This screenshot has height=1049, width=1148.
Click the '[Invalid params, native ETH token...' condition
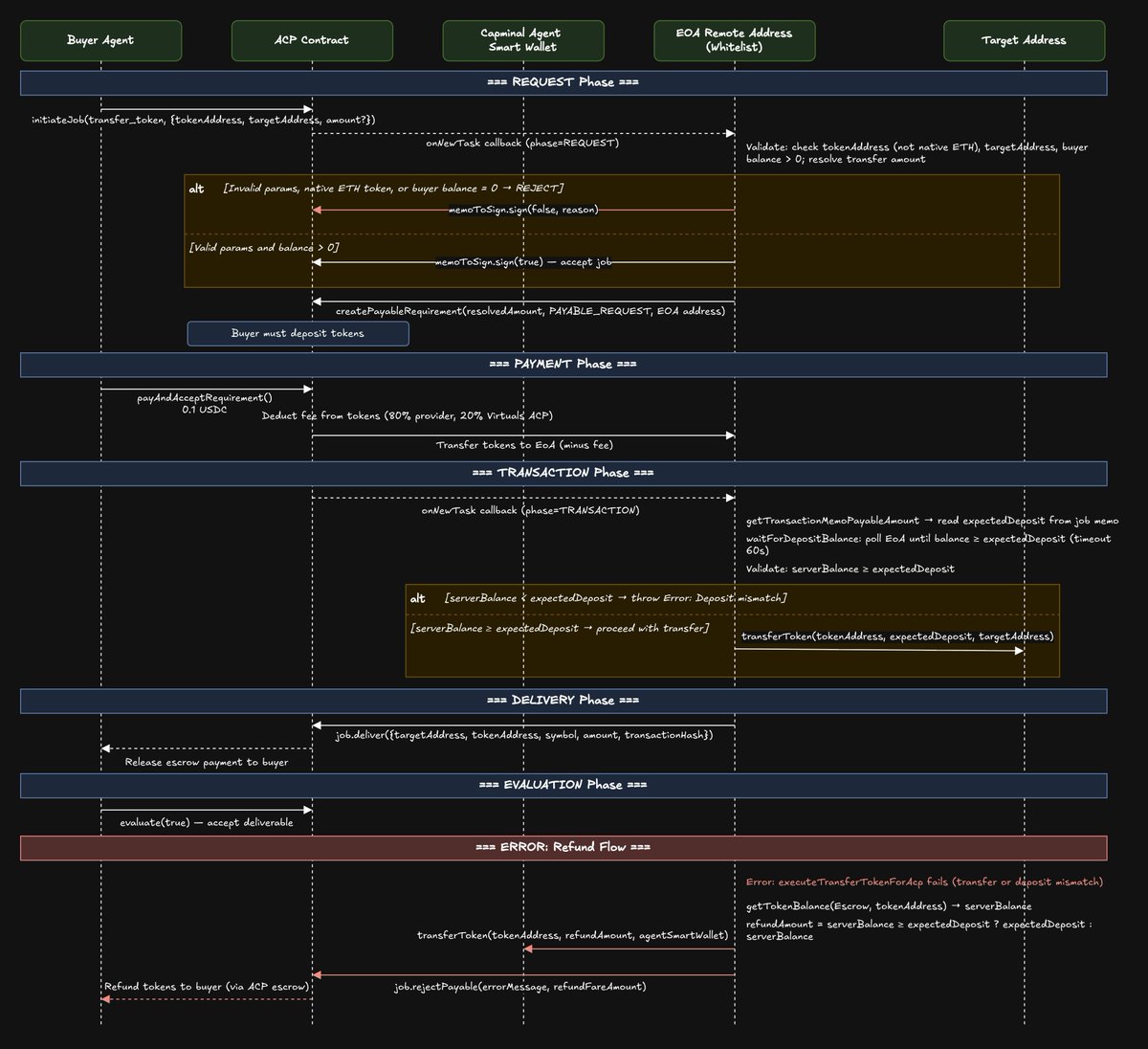click(x=393, y=189)
